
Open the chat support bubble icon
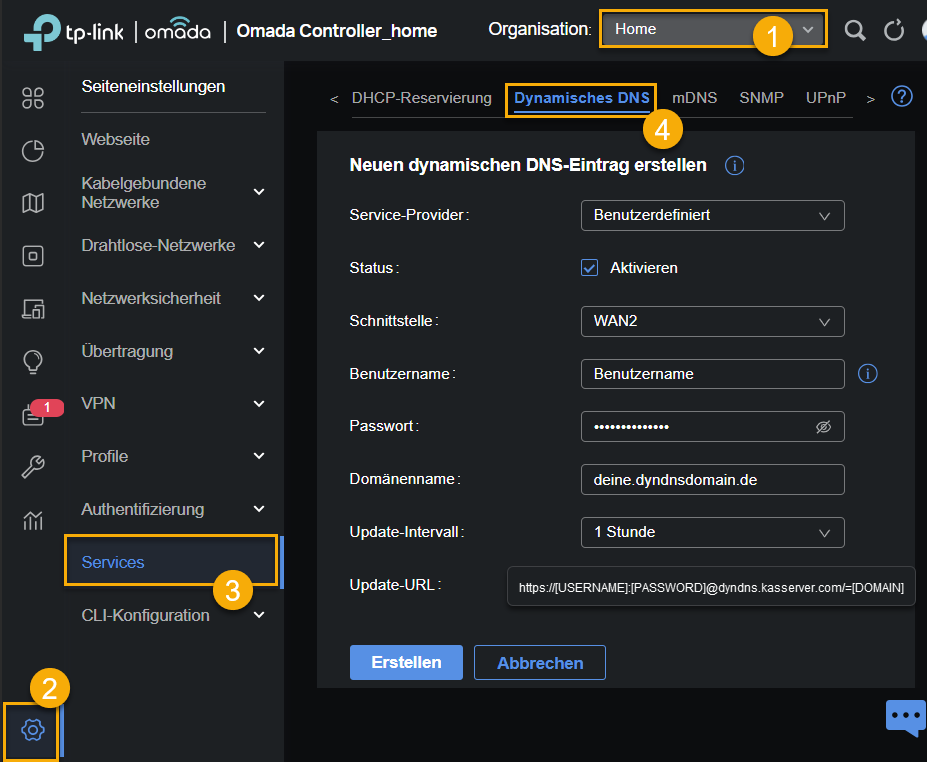point(906,717)
